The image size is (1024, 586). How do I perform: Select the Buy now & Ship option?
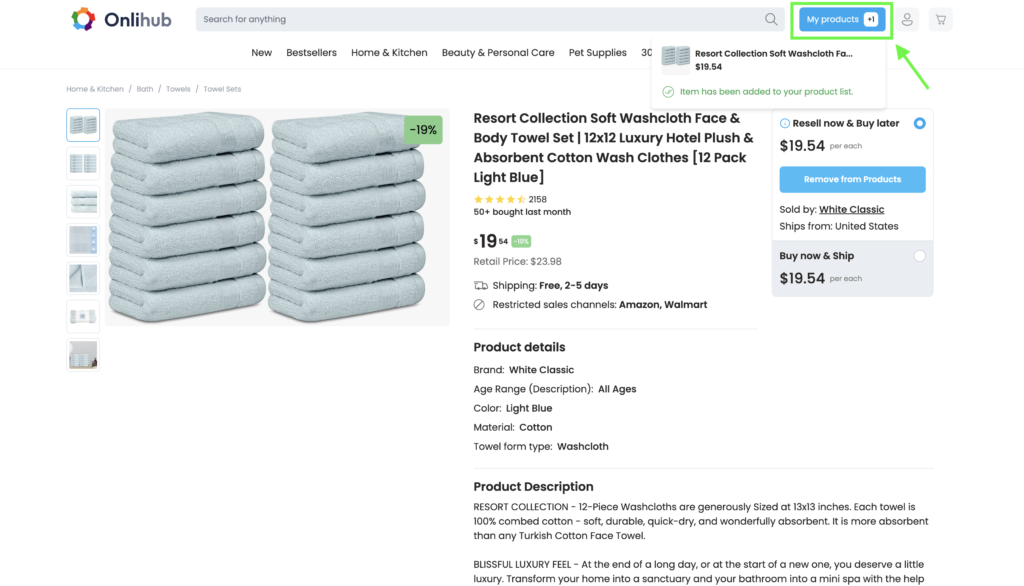tap(919, 256)
